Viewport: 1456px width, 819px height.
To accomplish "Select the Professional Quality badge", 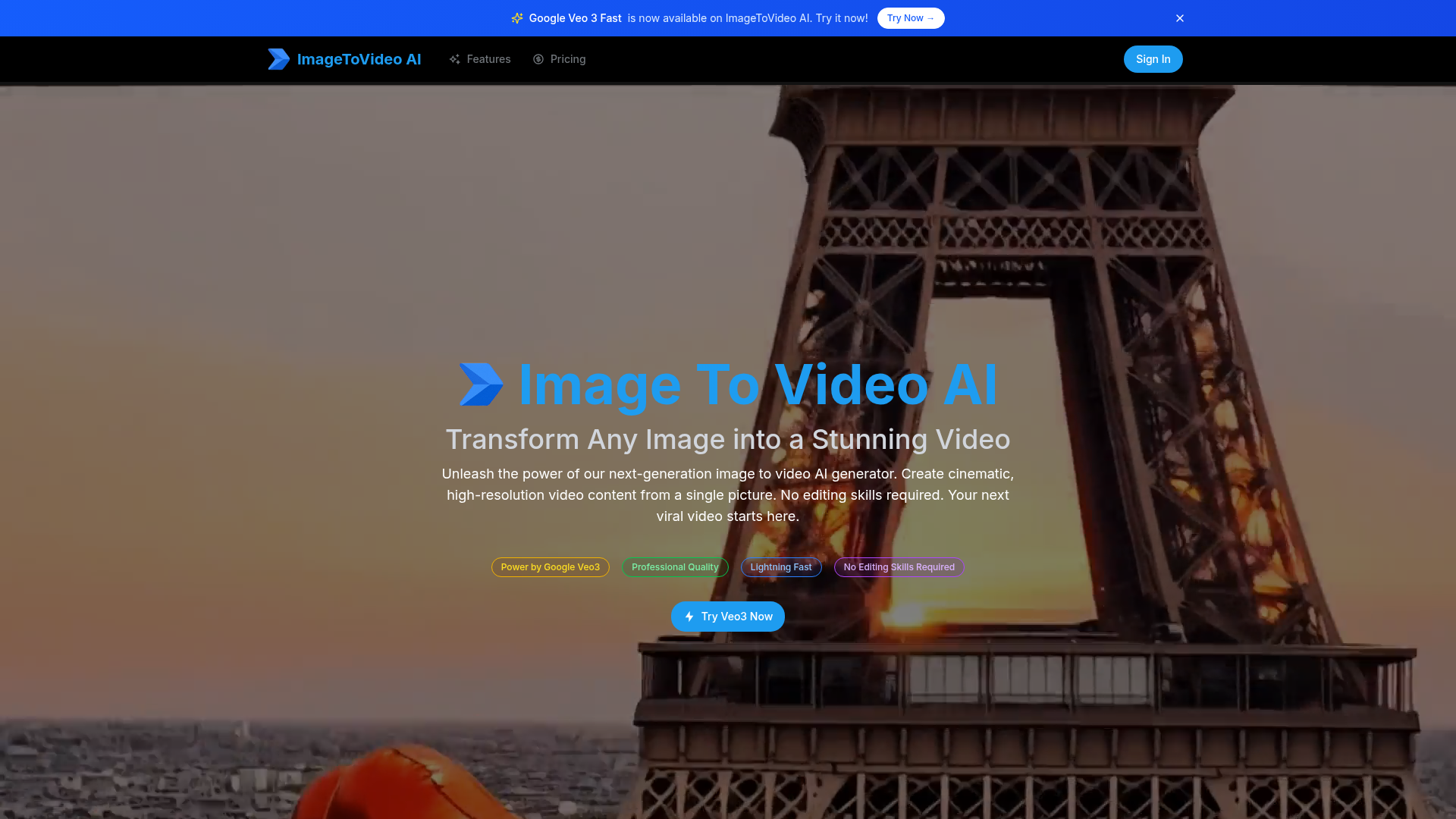I will point(674,566).
